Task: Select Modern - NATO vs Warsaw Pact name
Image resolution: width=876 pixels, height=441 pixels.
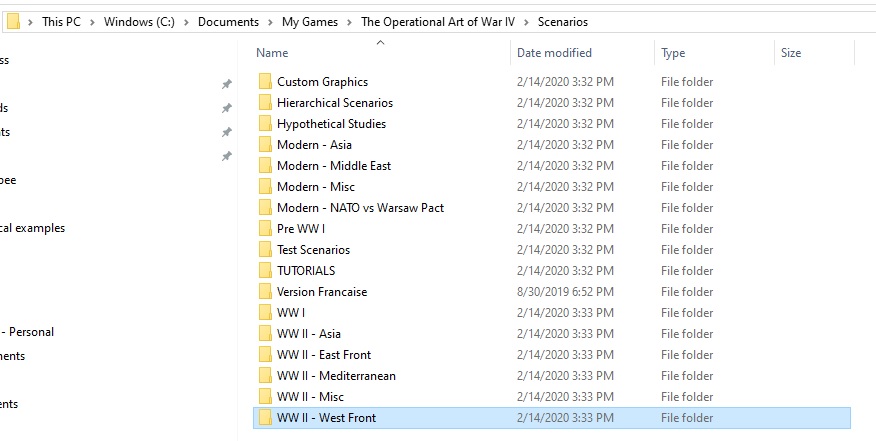Action: tap(360, 208)
